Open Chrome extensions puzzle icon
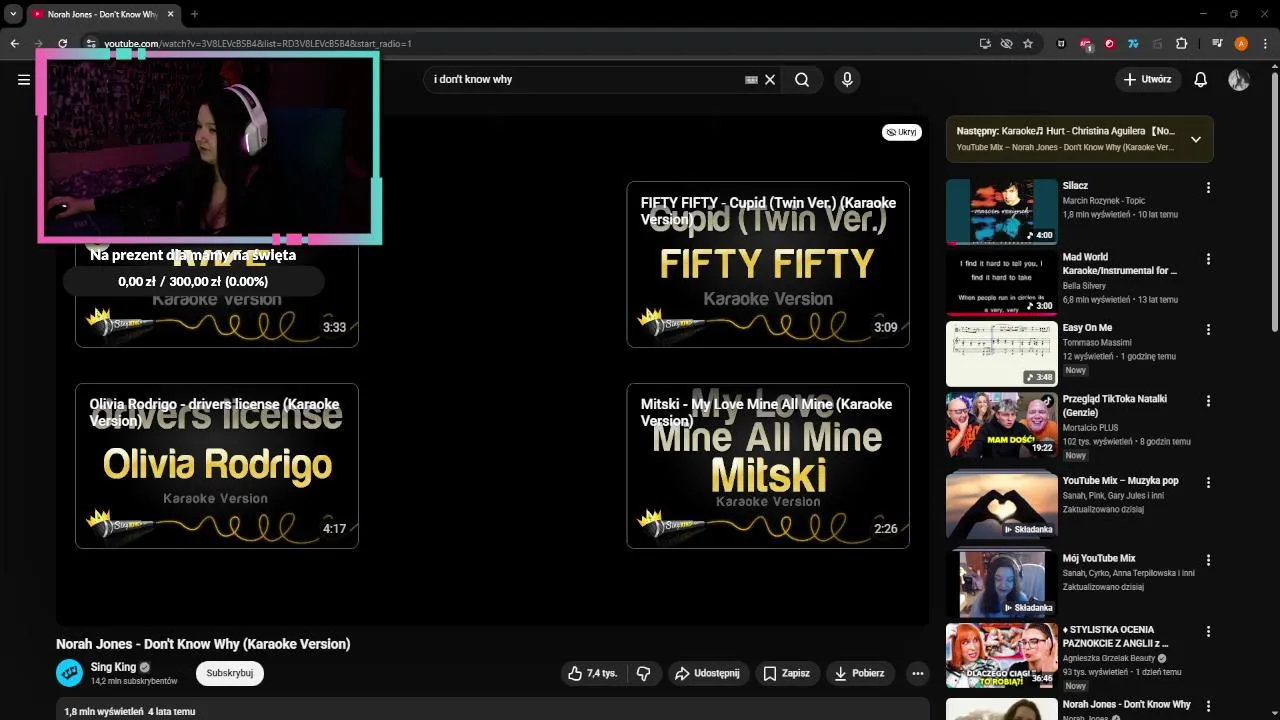The image size is (1280, 720). (x=1181, y=43)
